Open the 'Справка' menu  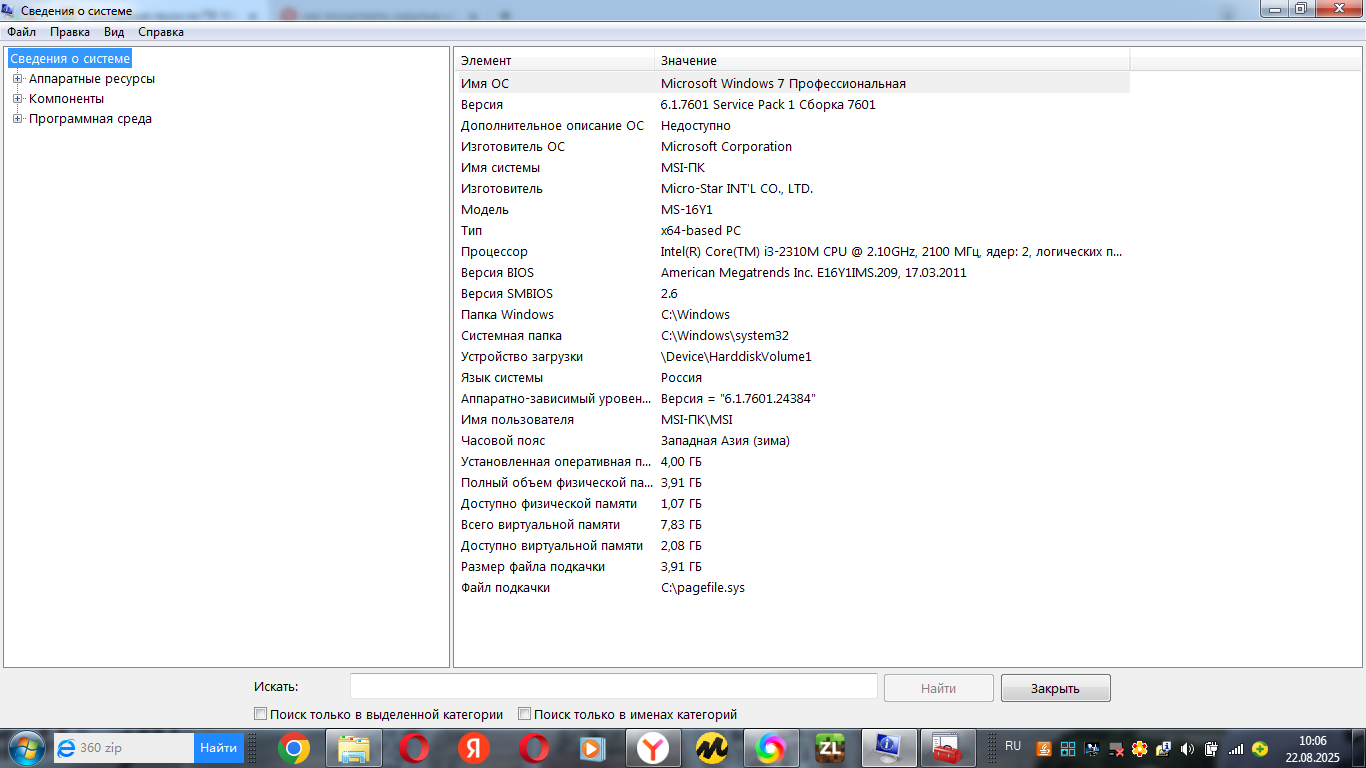point(161,32)
